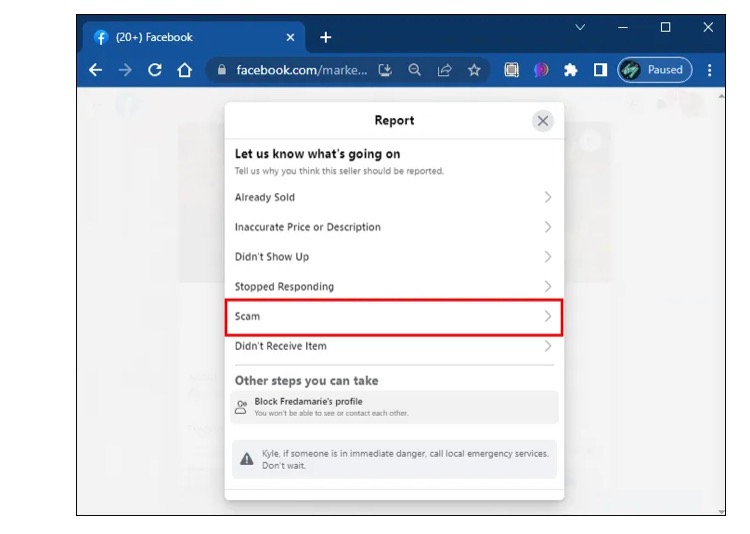The width and height of the screenshot is (750, 534).
Task: Click the browser back arrow
Action: click(96, 70)
